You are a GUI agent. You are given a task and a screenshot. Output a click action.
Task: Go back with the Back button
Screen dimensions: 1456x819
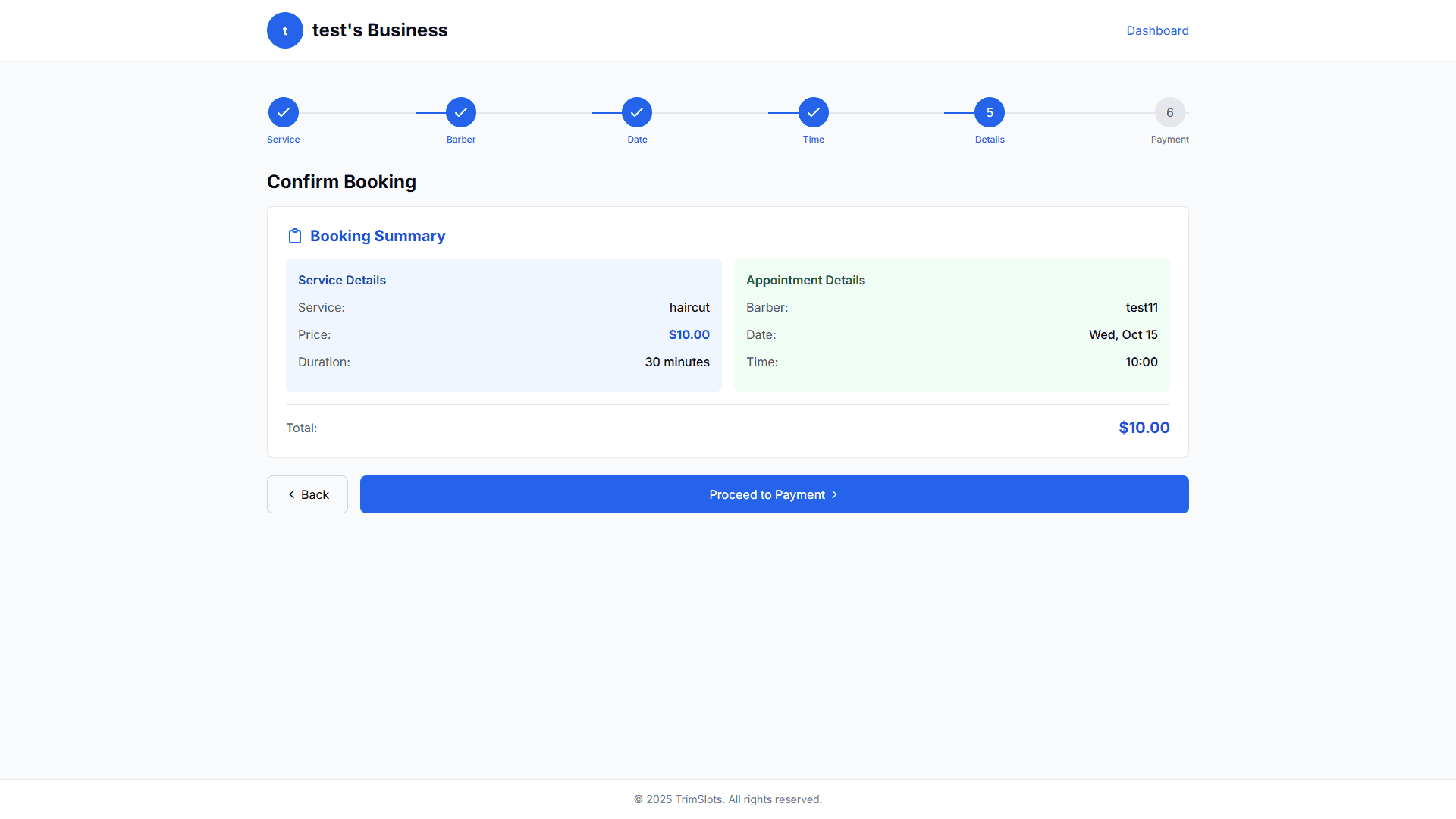pos(307,494)
